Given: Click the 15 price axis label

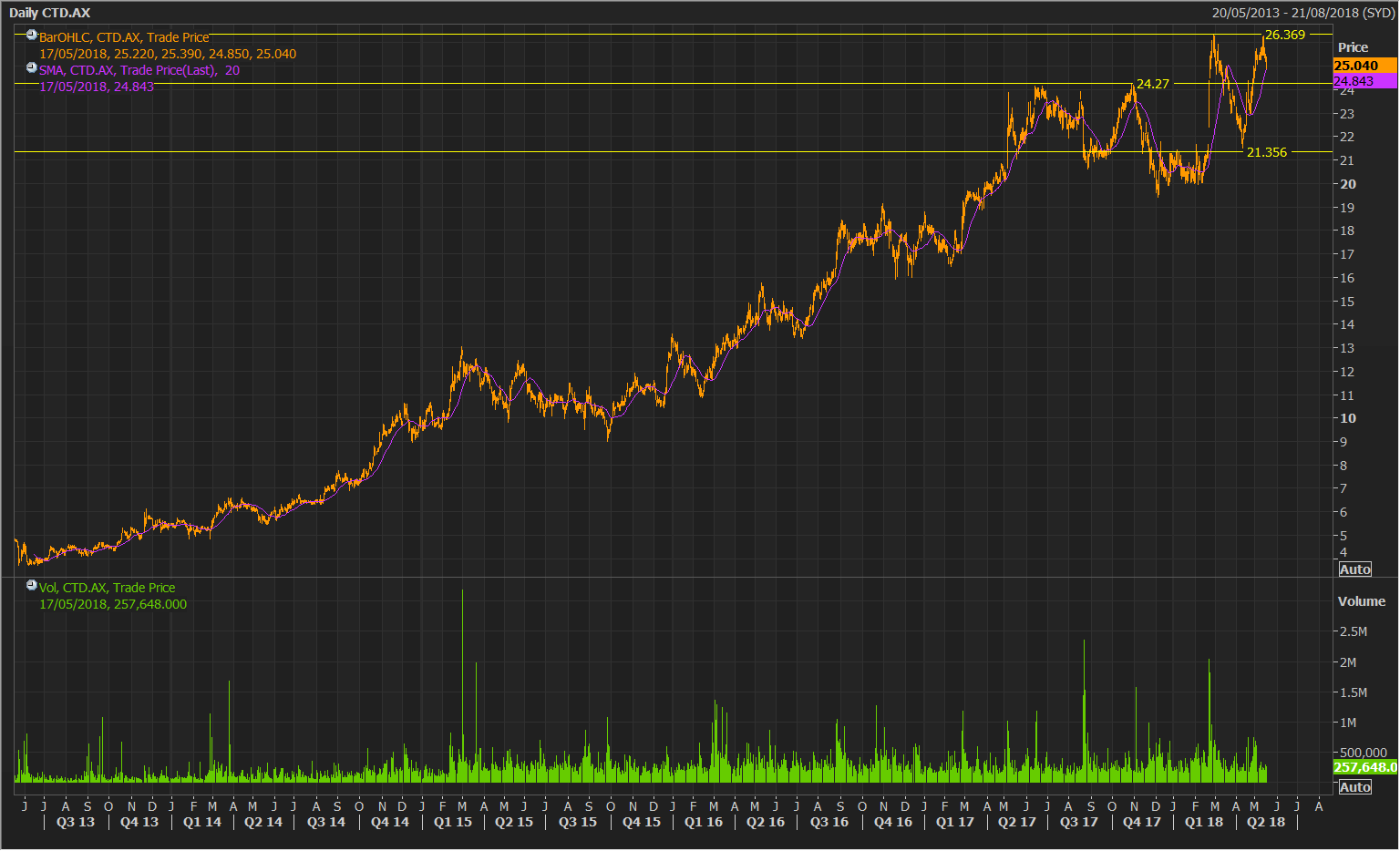Looking at the screenshot, I should pyautogui.click(x=1347, y=302).
